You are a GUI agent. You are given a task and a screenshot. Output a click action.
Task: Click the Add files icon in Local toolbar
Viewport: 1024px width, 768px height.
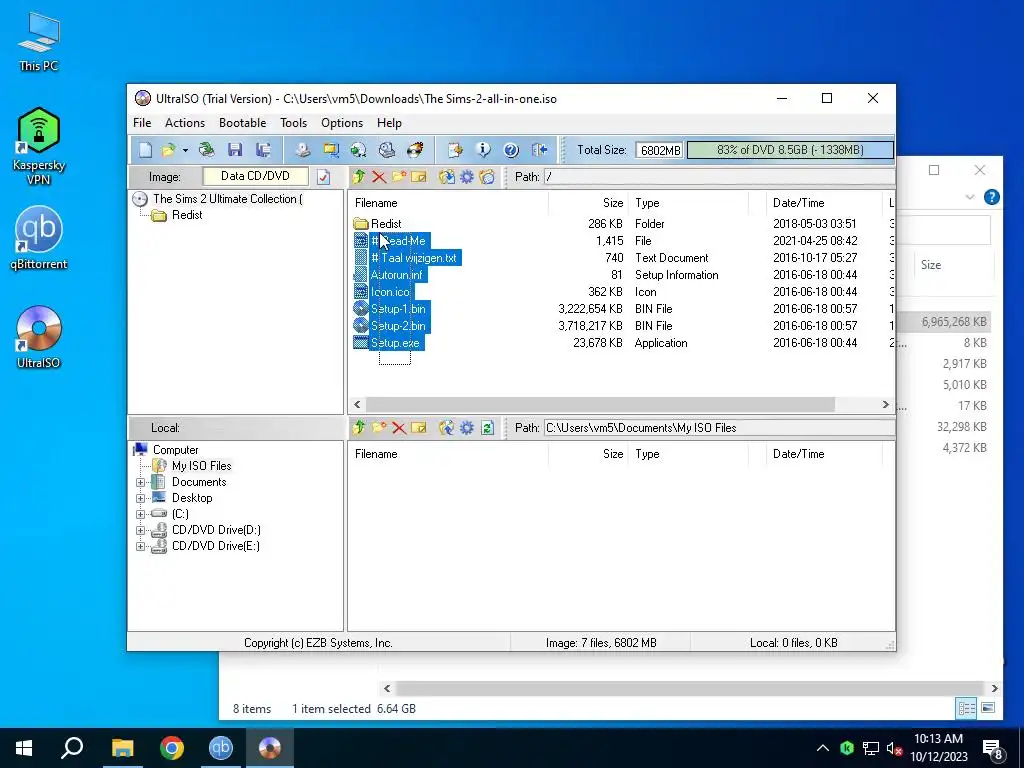tap(447, 428)
